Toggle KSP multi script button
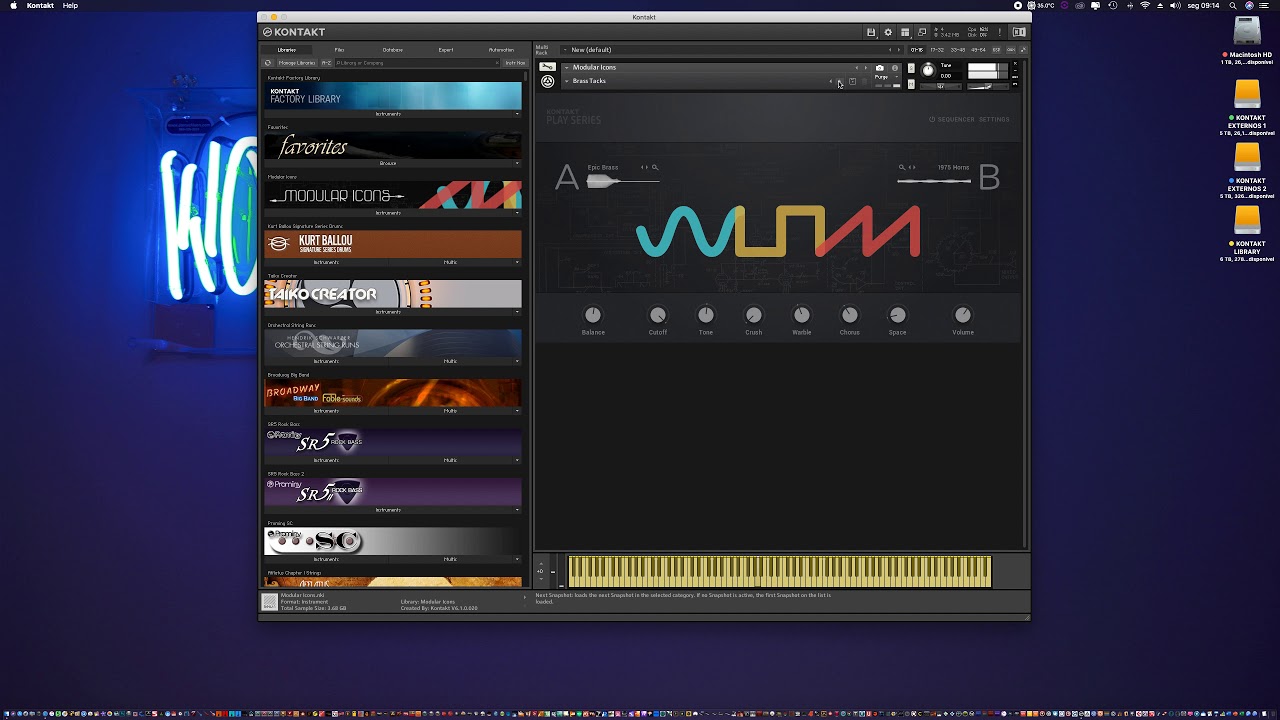The image size is (1280, 720). [x=996, y=50]
